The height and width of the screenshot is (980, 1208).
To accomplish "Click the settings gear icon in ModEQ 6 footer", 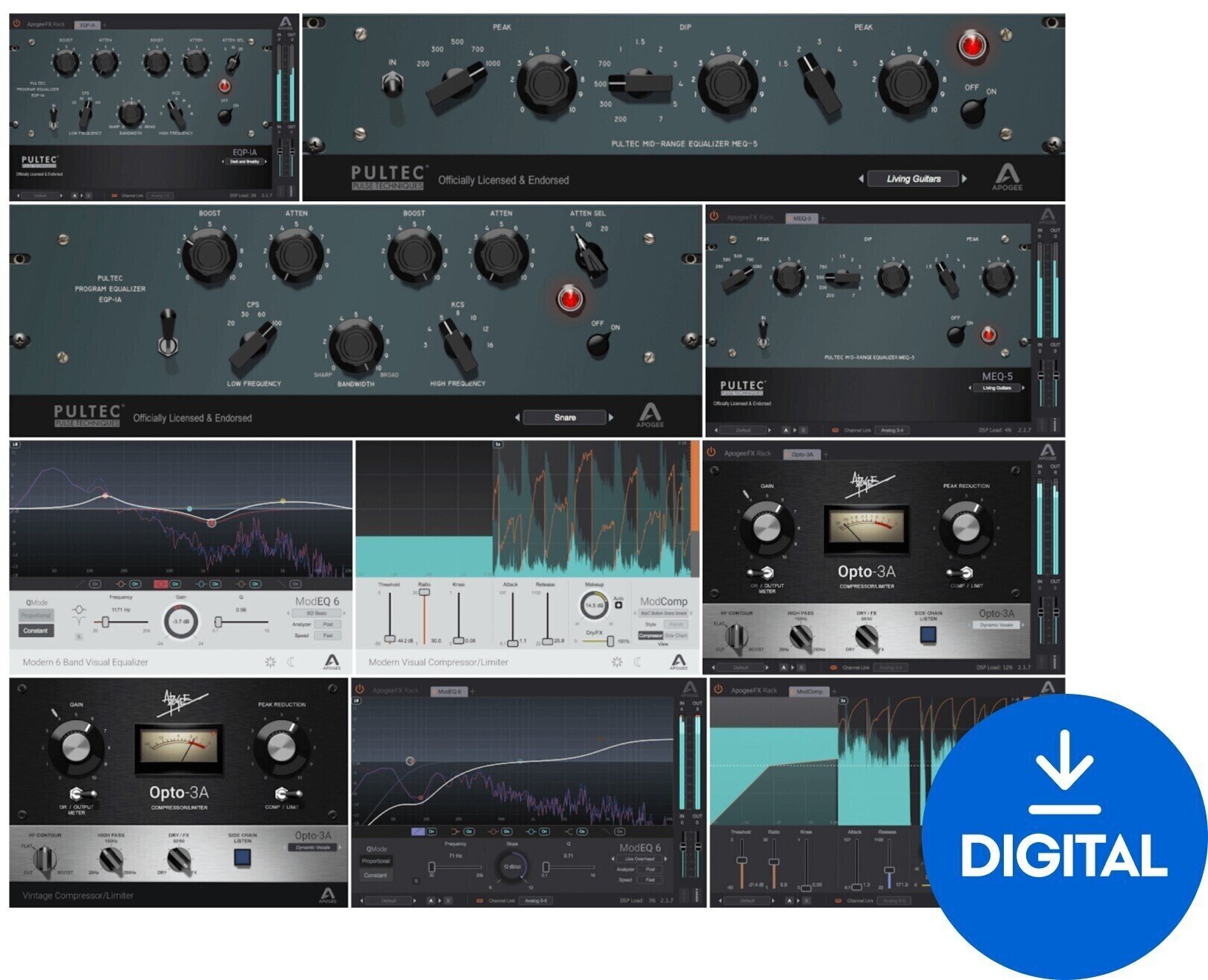I will (x=270, y=660).
